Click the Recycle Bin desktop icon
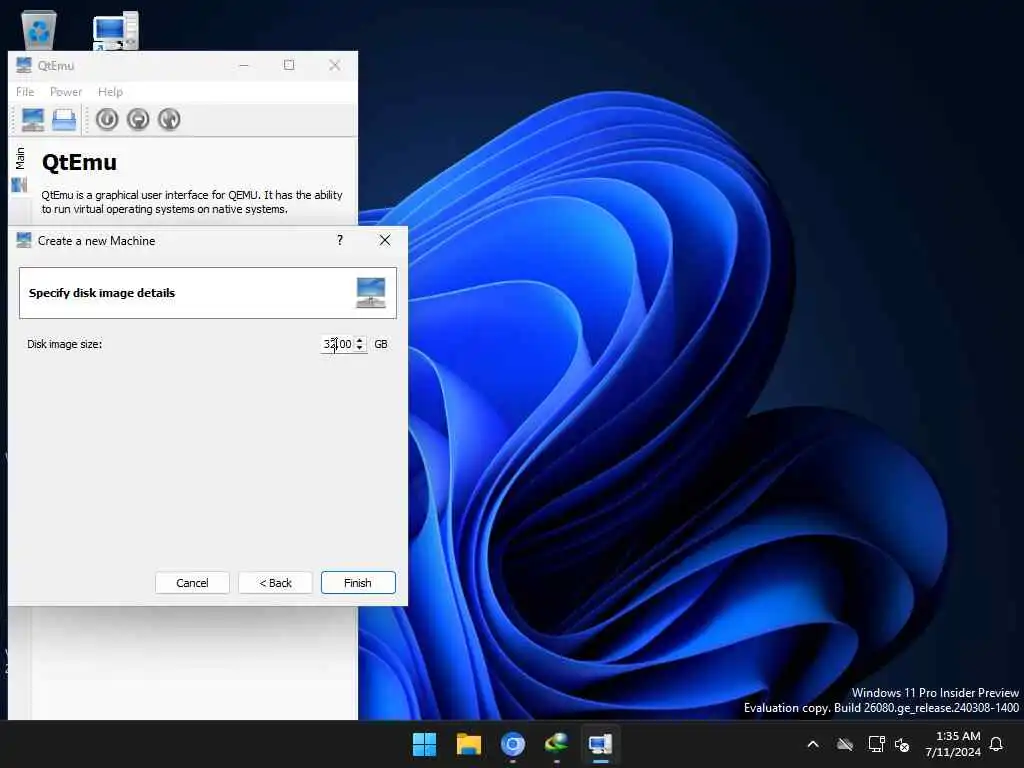 39,29
